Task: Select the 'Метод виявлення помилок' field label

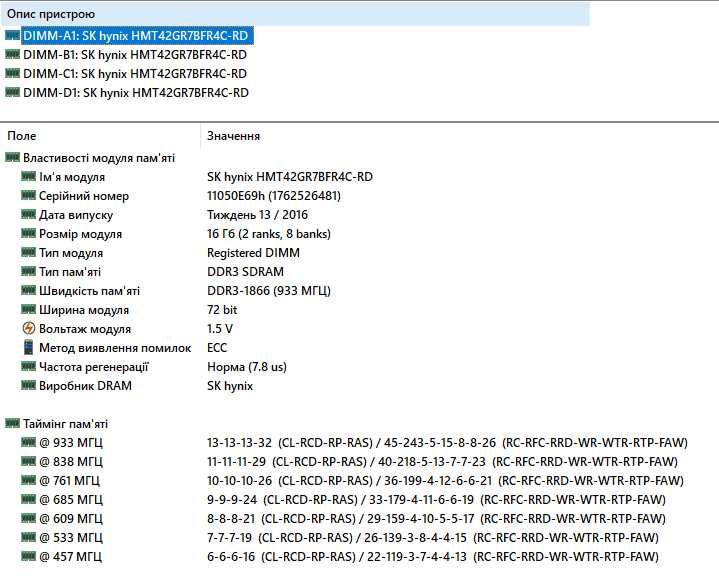Action: click(115, 348)
